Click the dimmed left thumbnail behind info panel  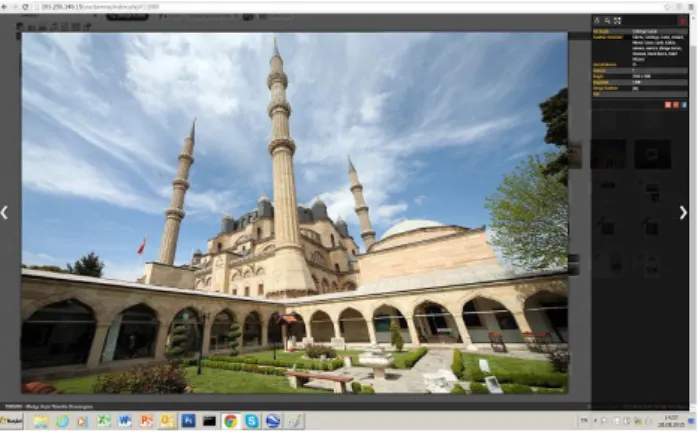pyautogui.click(x=608, y=154)
